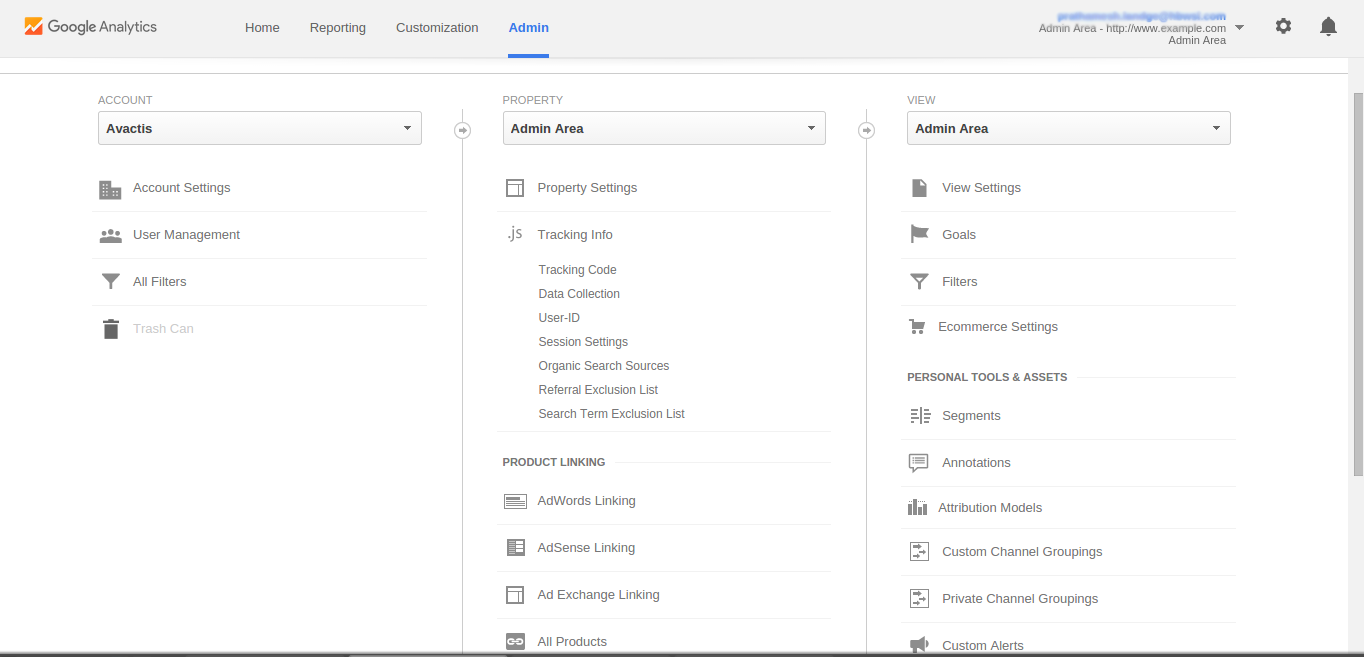Open AdSense Linking
Image resolution: width=1364 pixels, height=657 pixels.
pyautogui.click(x=586, y=548)
